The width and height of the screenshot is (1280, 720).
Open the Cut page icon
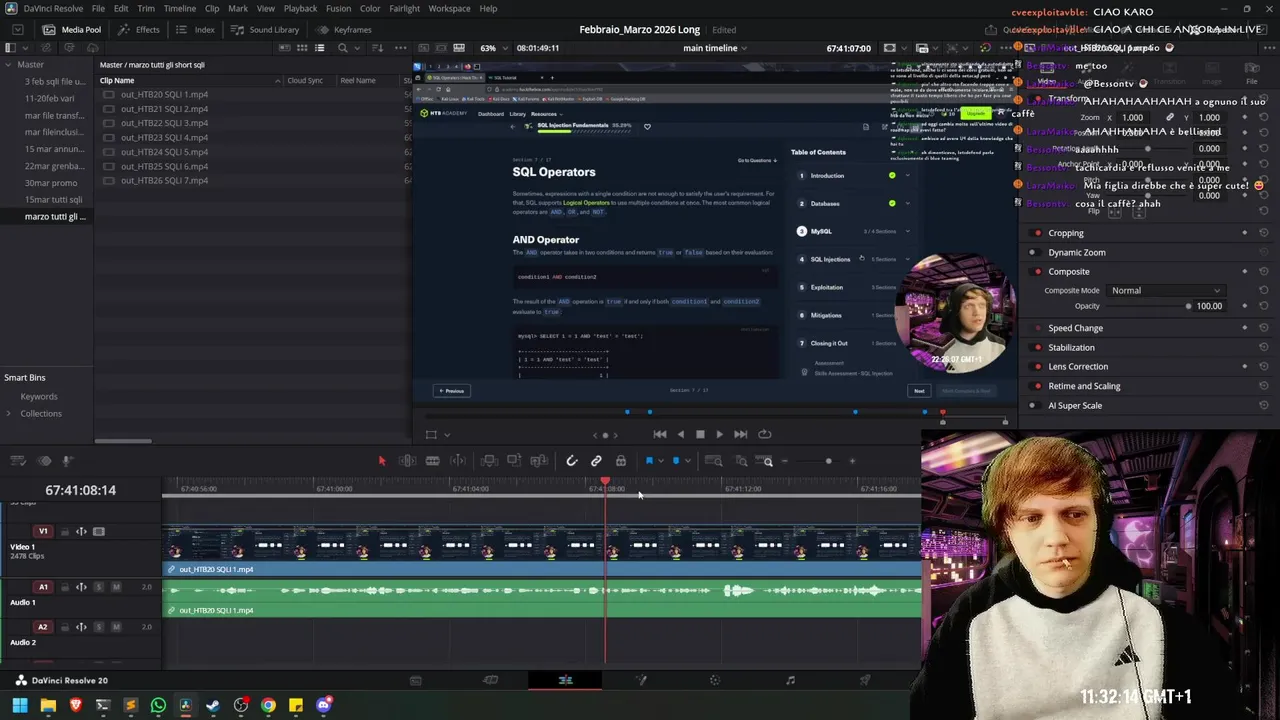pyautogui.click(x=490, y=680)
